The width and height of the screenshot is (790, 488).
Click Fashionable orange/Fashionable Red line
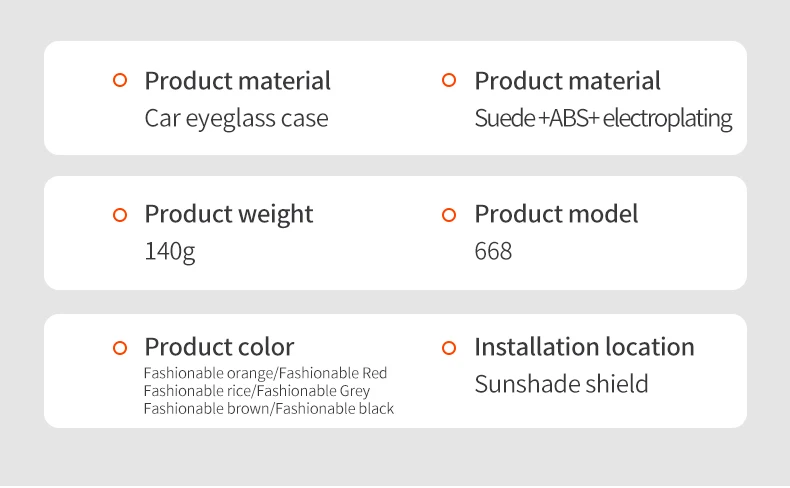click(265, 373)
